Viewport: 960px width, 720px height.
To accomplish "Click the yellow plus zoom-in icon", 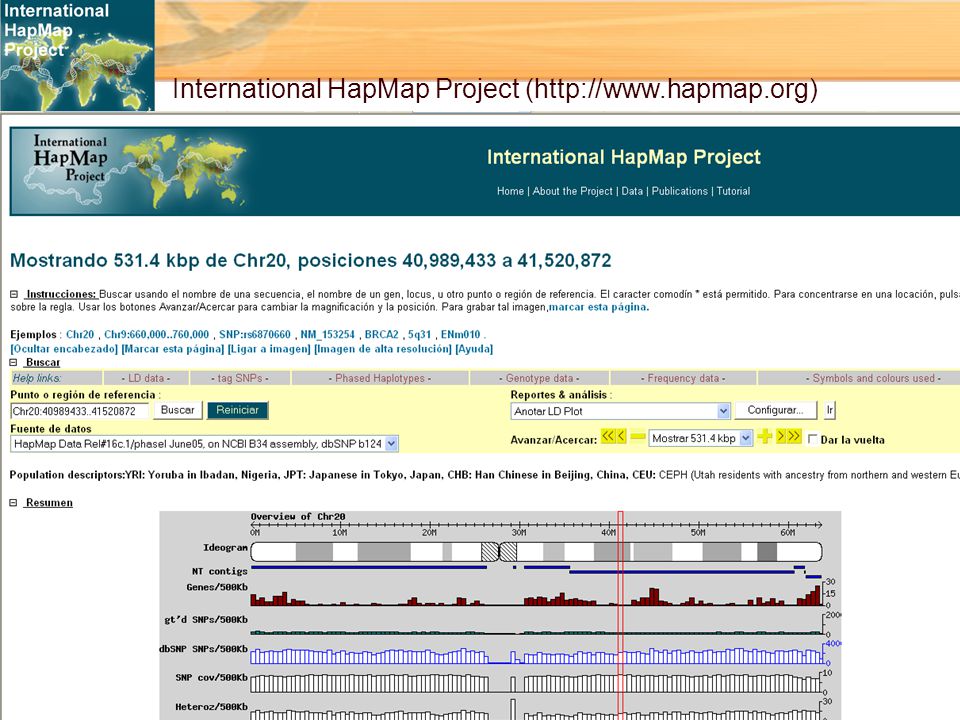I will click(764, 437).
